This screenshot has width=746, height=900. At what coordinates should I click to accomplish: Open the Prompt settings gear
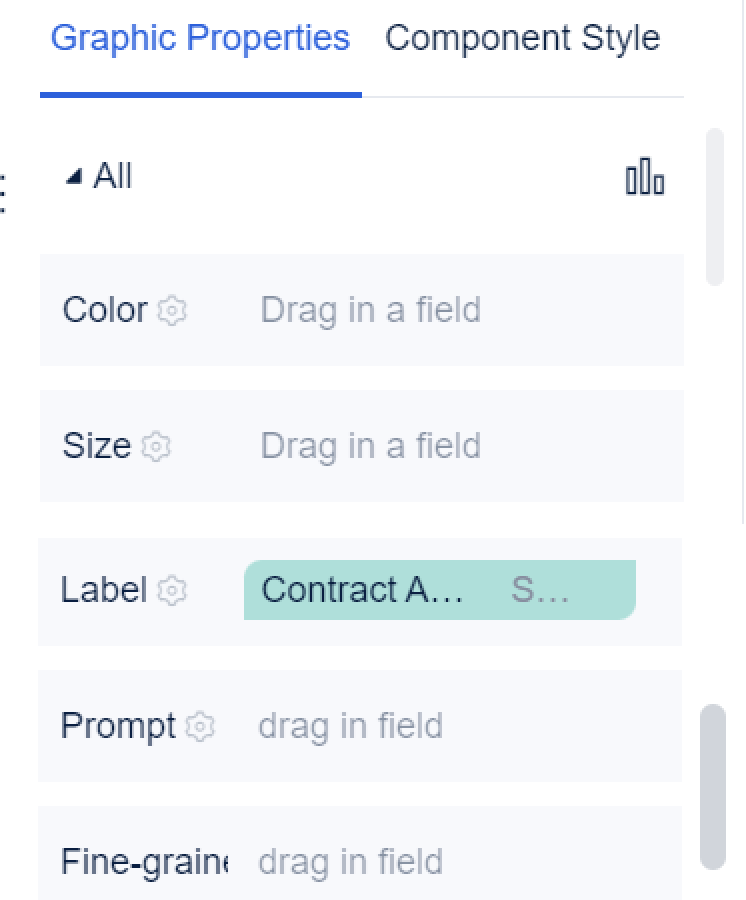coord(201,726)
